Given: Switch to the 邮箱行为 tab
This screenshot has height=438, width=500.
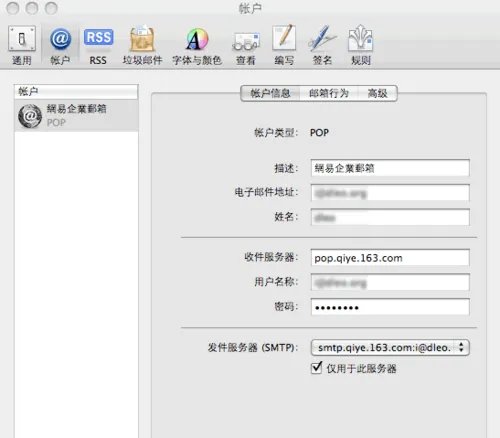Looking at the screenshot, I should 329,93.
